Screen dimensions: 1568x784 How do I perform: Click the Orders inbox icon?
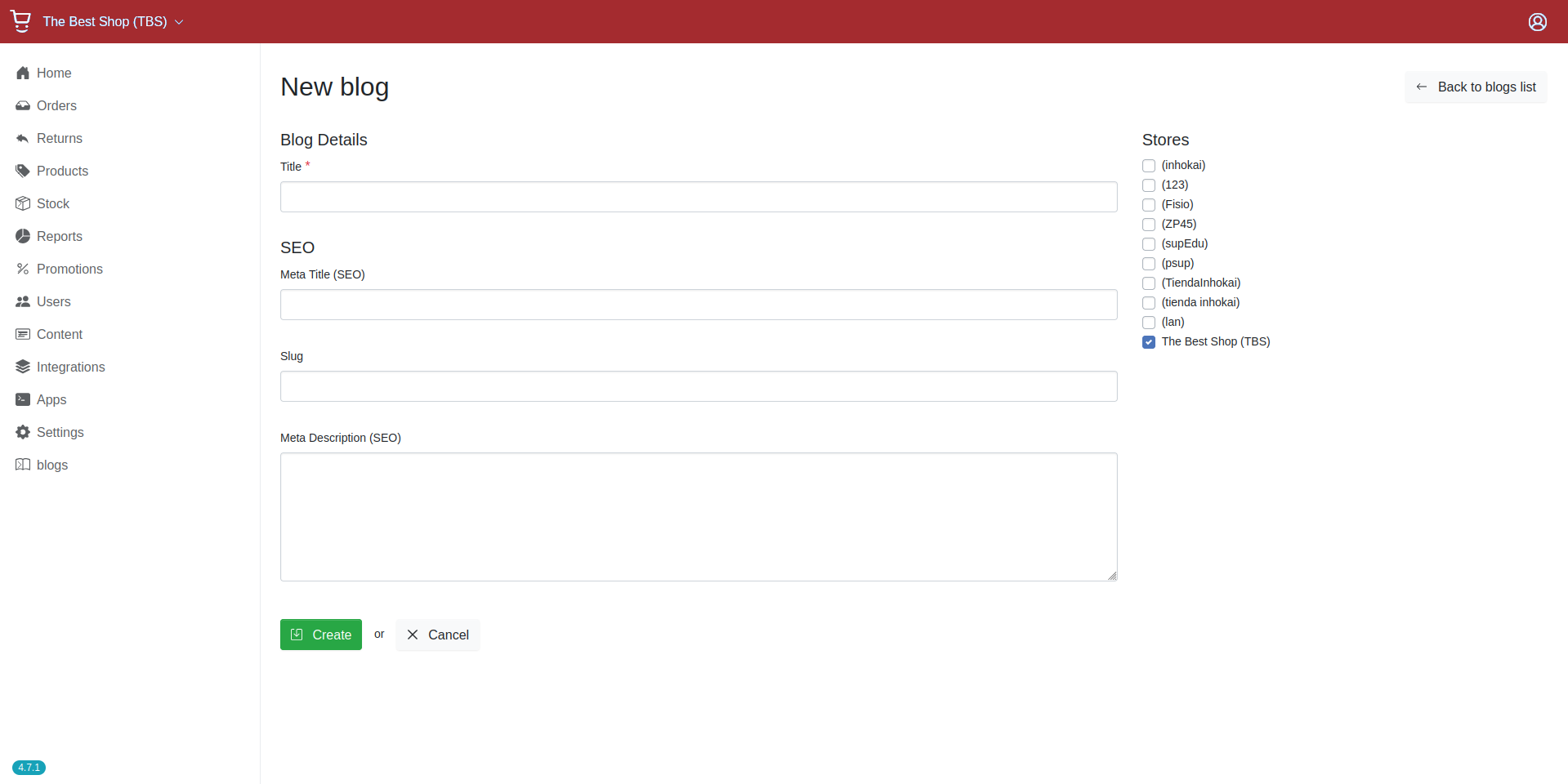pyautogui.click(x=23, y=106)
